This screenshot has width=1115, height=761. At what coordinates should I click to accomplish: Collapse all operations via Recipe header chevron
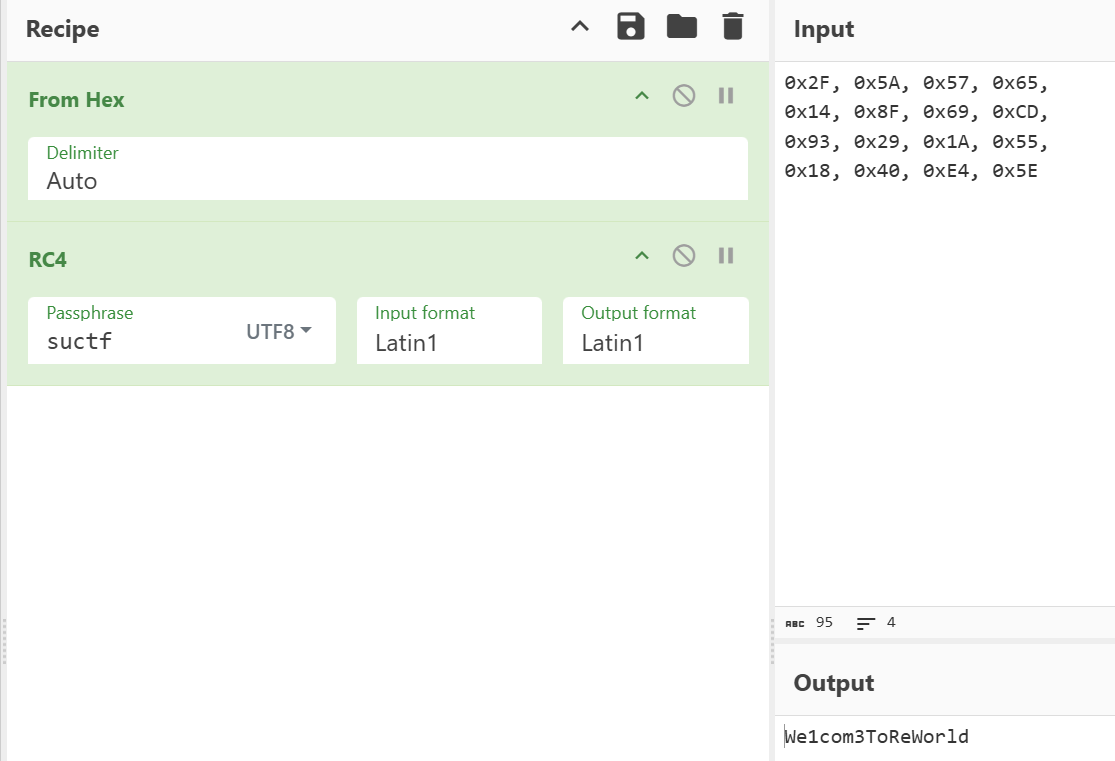coord(580,27)
